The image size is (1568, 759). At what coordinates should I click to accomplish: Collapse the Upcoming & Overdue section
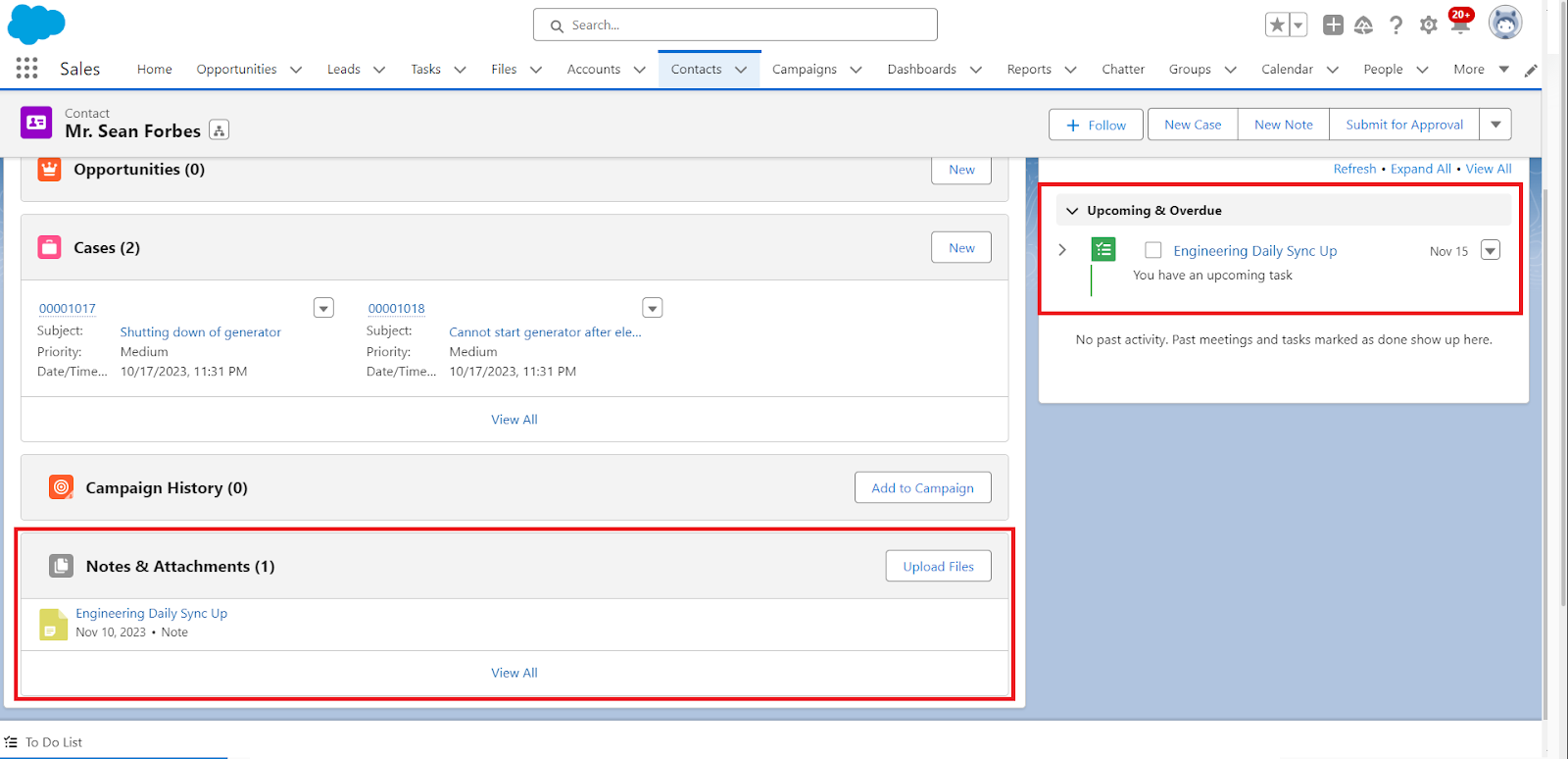coord(1072,211)
